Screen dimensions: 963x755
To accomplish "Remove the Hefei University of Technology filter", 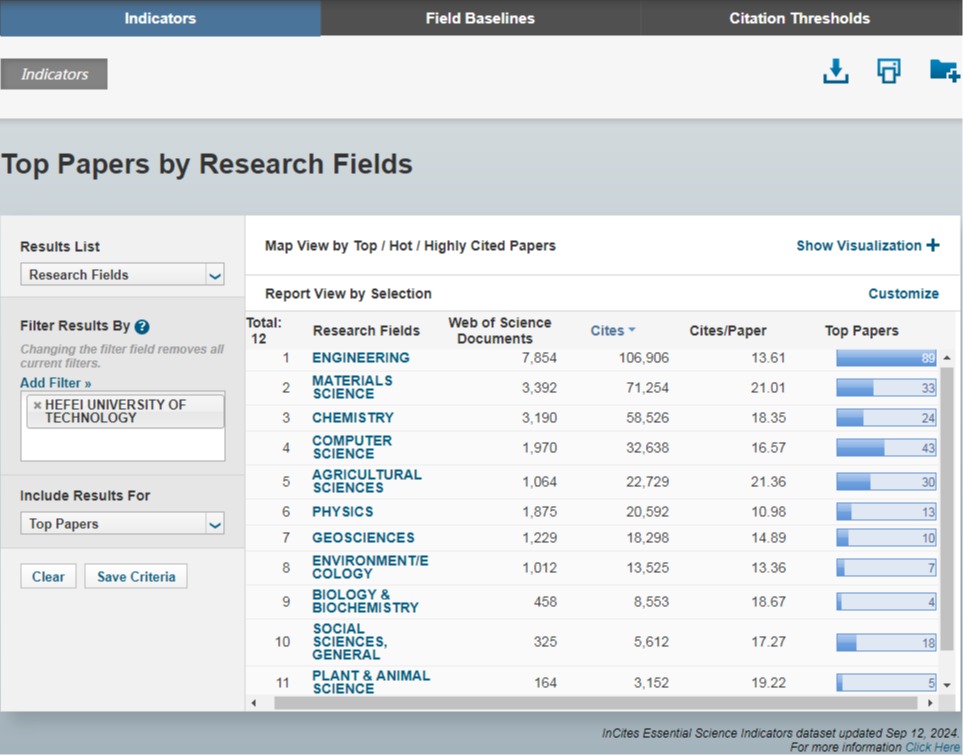I will pos(37,405).
